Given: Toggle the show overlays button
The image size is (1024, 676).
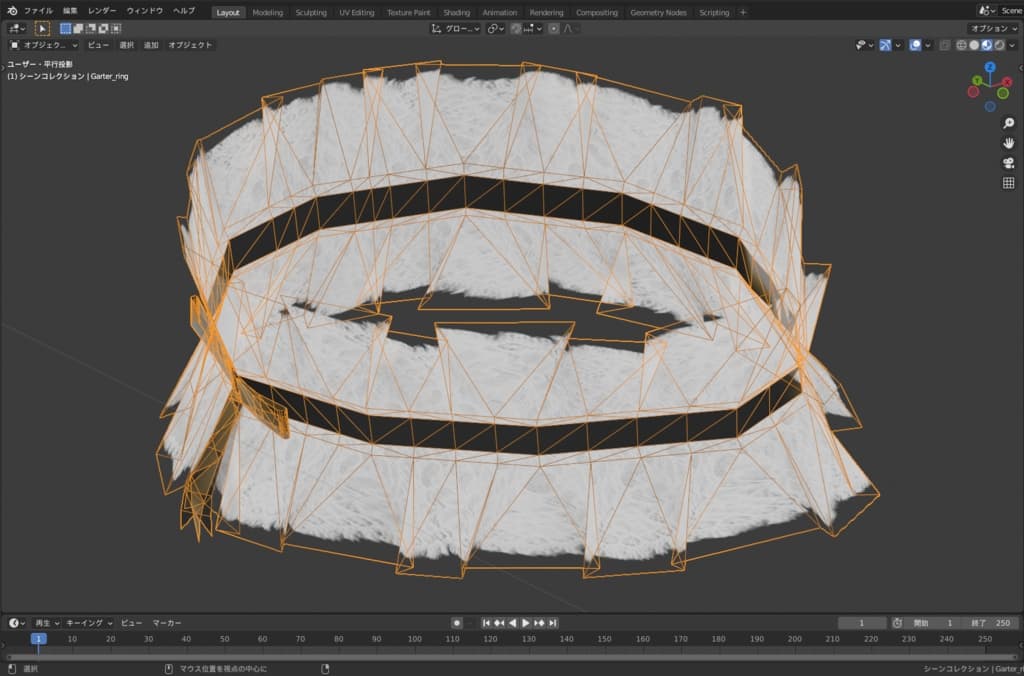Looking at the screenshot, I should pyautogui.click(x=915, y=45).
